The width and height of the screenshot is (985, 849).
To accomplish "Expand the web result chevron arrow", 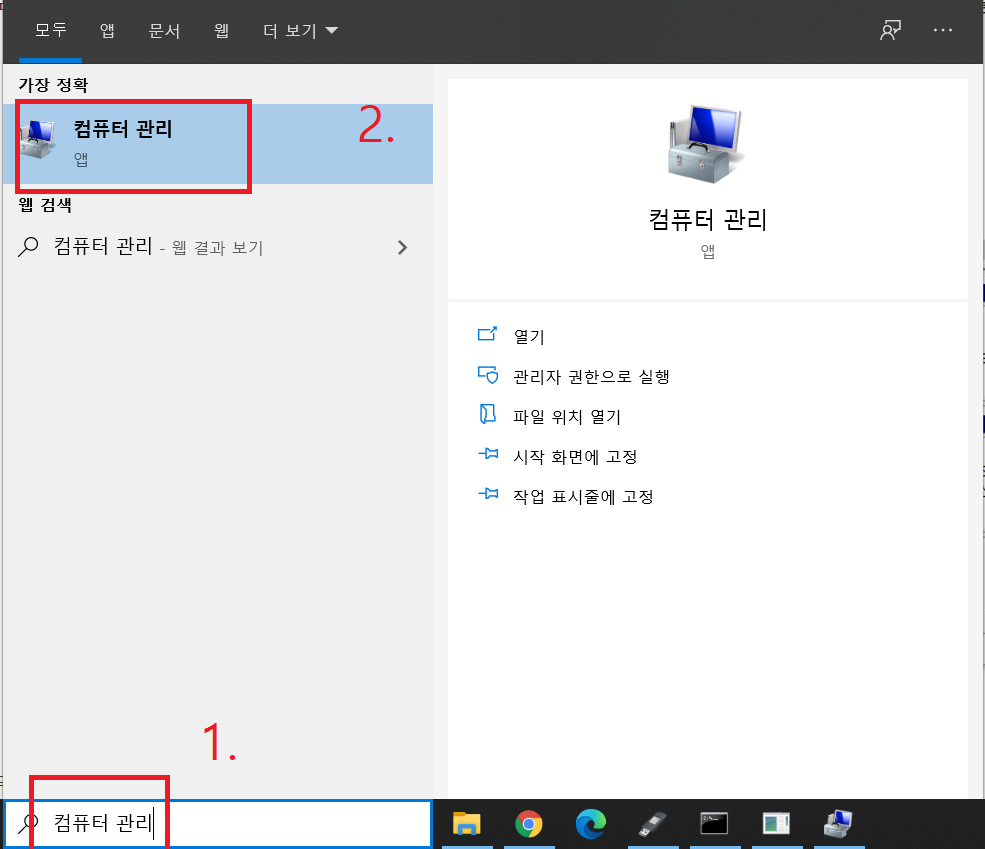I will pos(403,247).
